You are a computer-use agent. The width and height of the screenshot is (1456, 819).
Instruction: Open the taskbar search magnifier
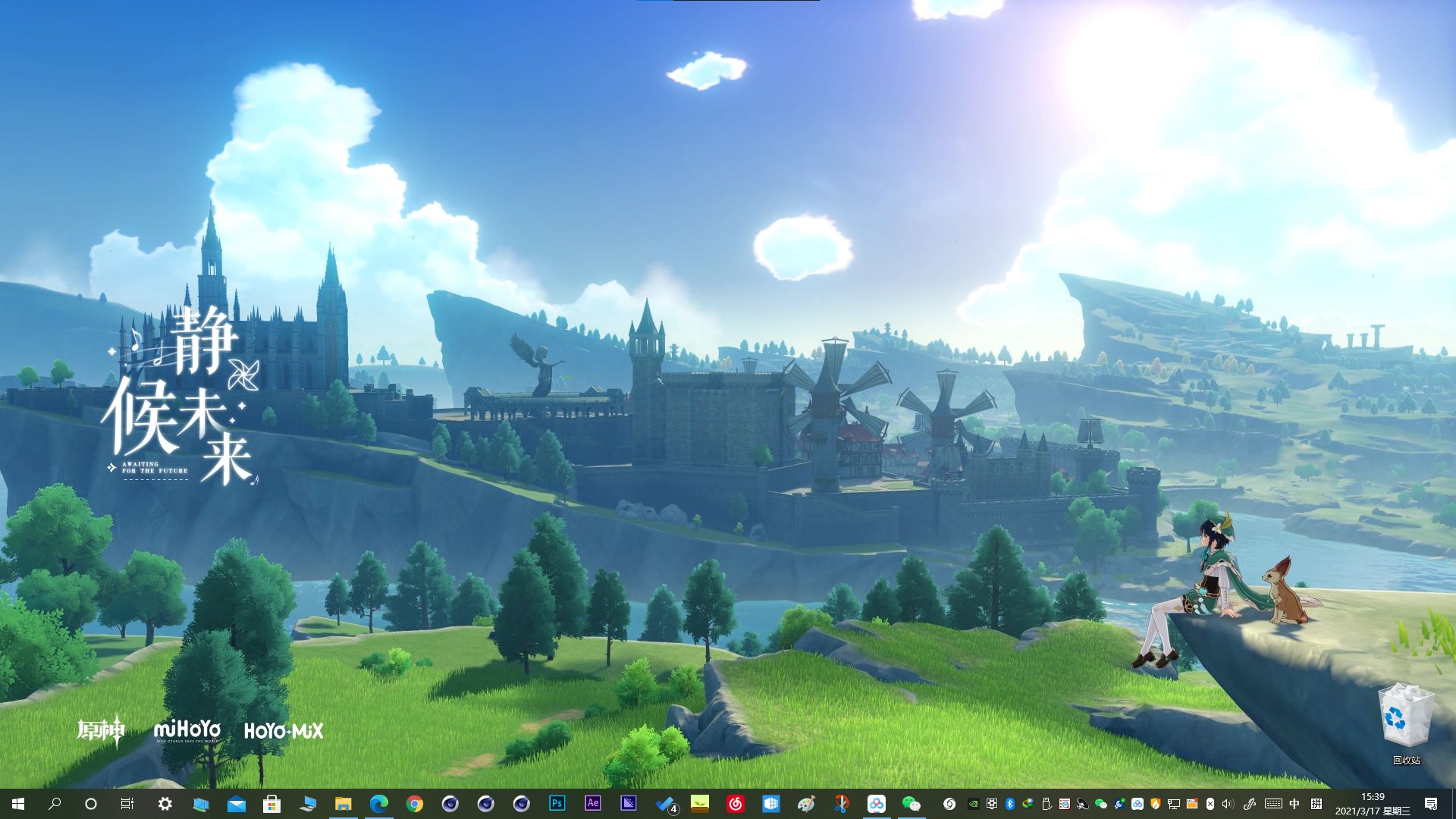(x=55, y=804)
